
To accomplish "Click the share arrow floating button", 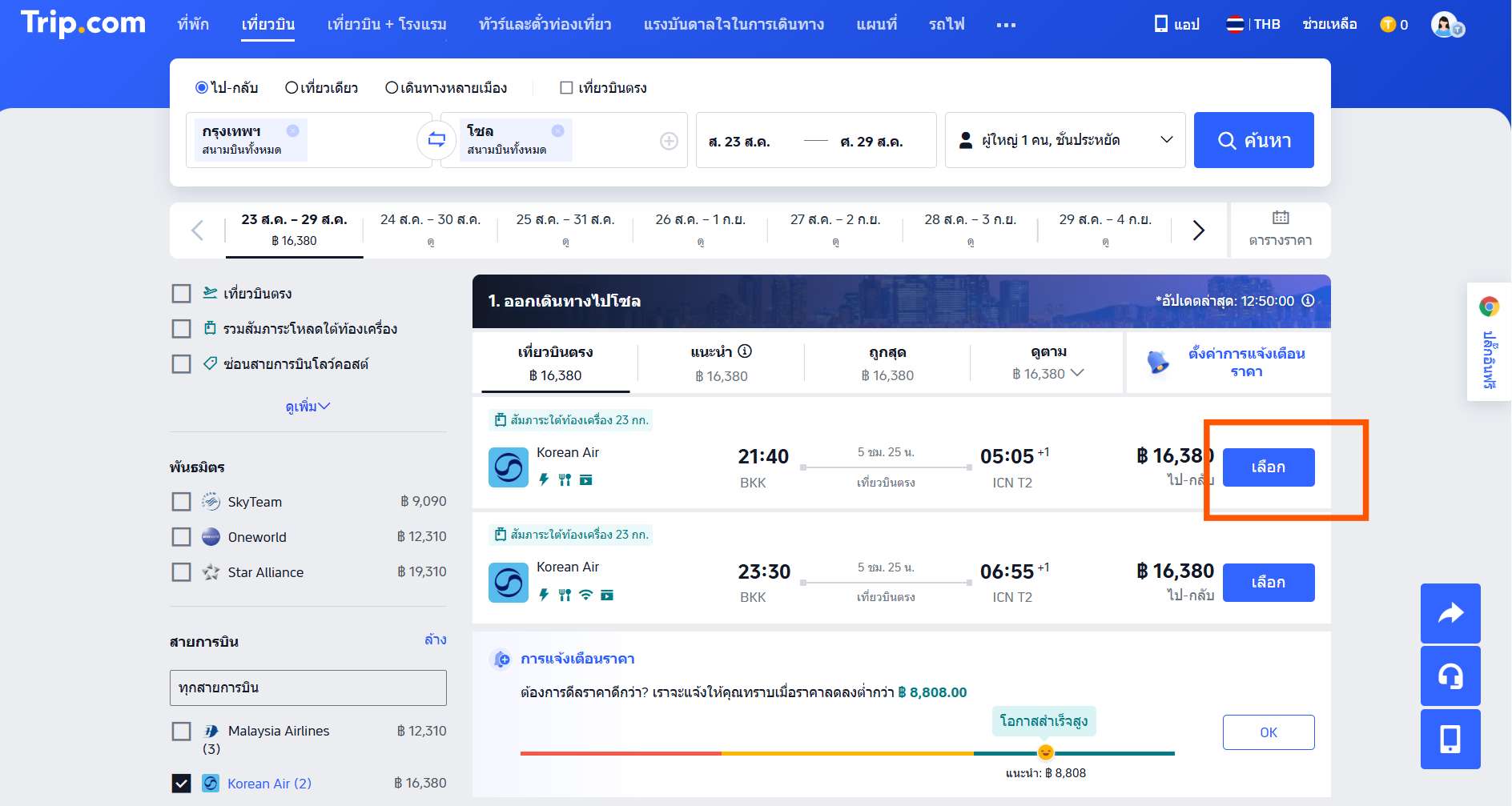I will 1450,614.
